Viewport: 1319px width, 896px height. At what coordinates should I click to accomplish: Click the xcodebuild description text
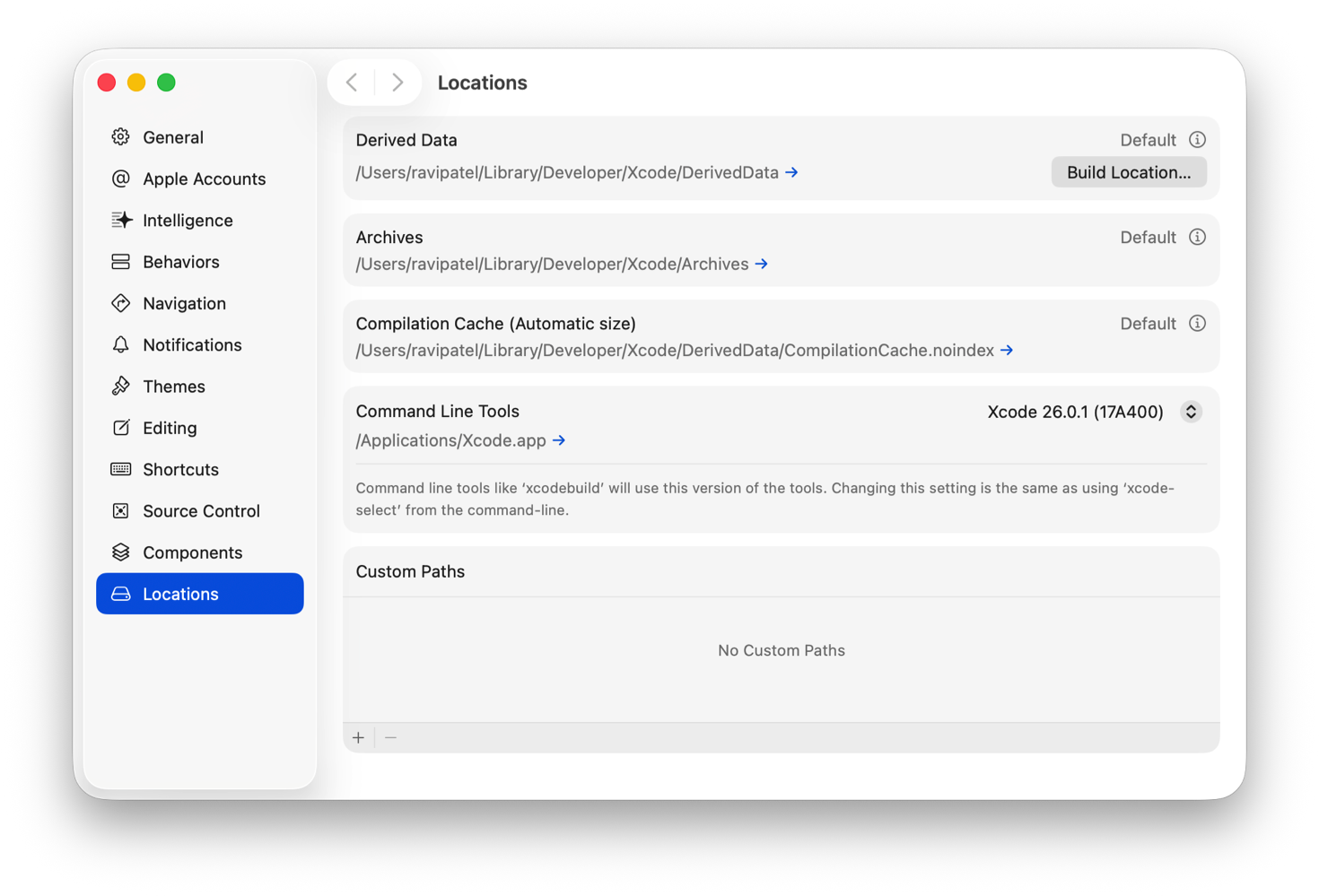coord(764,499)
